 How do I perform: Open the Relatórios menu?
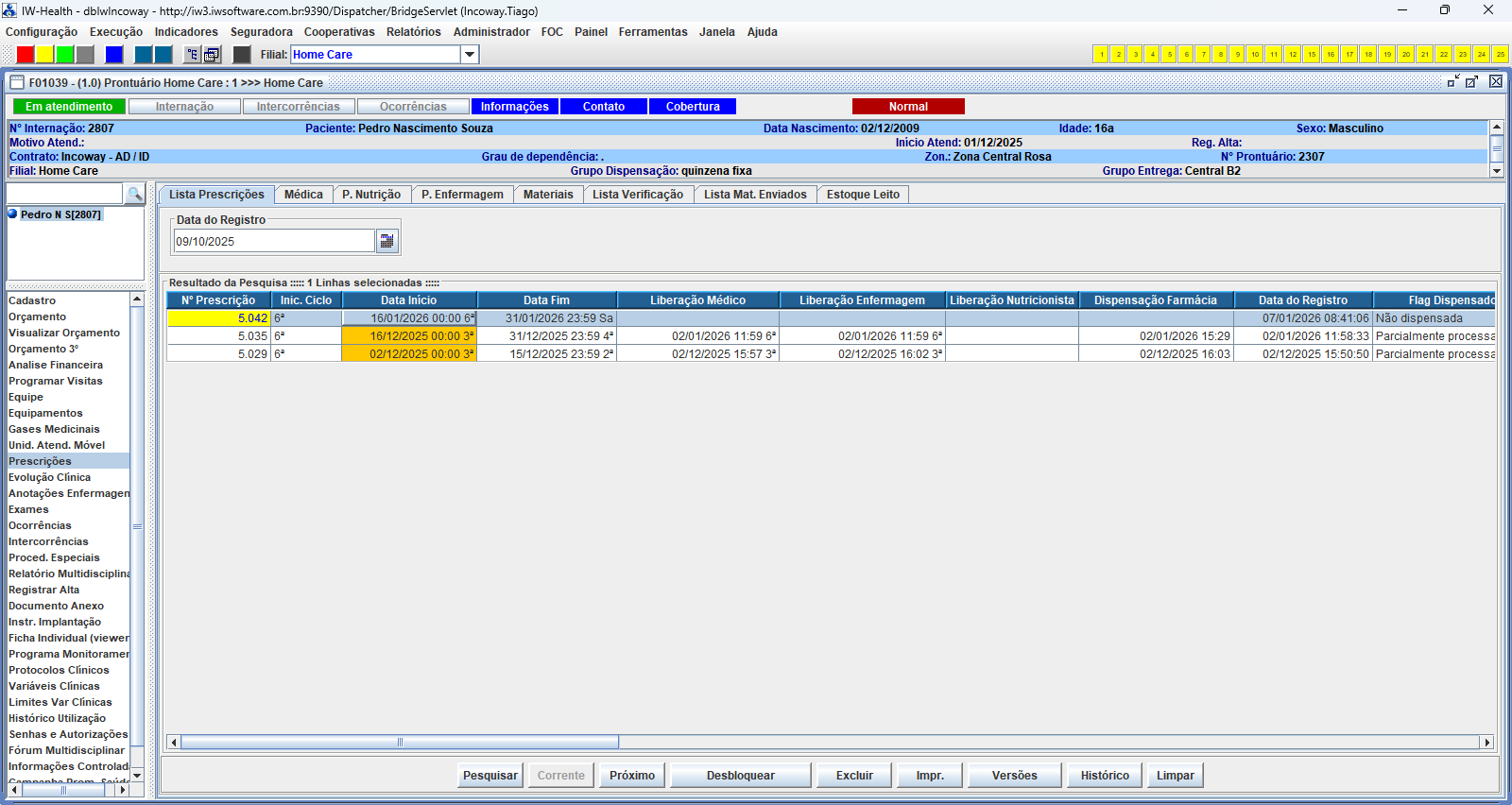tap(413, 32)
